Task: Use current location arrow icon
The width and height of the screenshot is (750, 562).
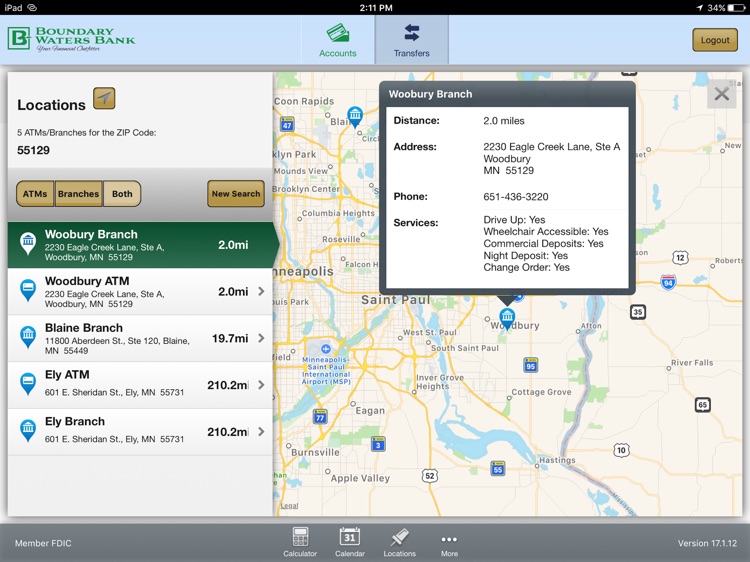Action: [x=104, y=99]
